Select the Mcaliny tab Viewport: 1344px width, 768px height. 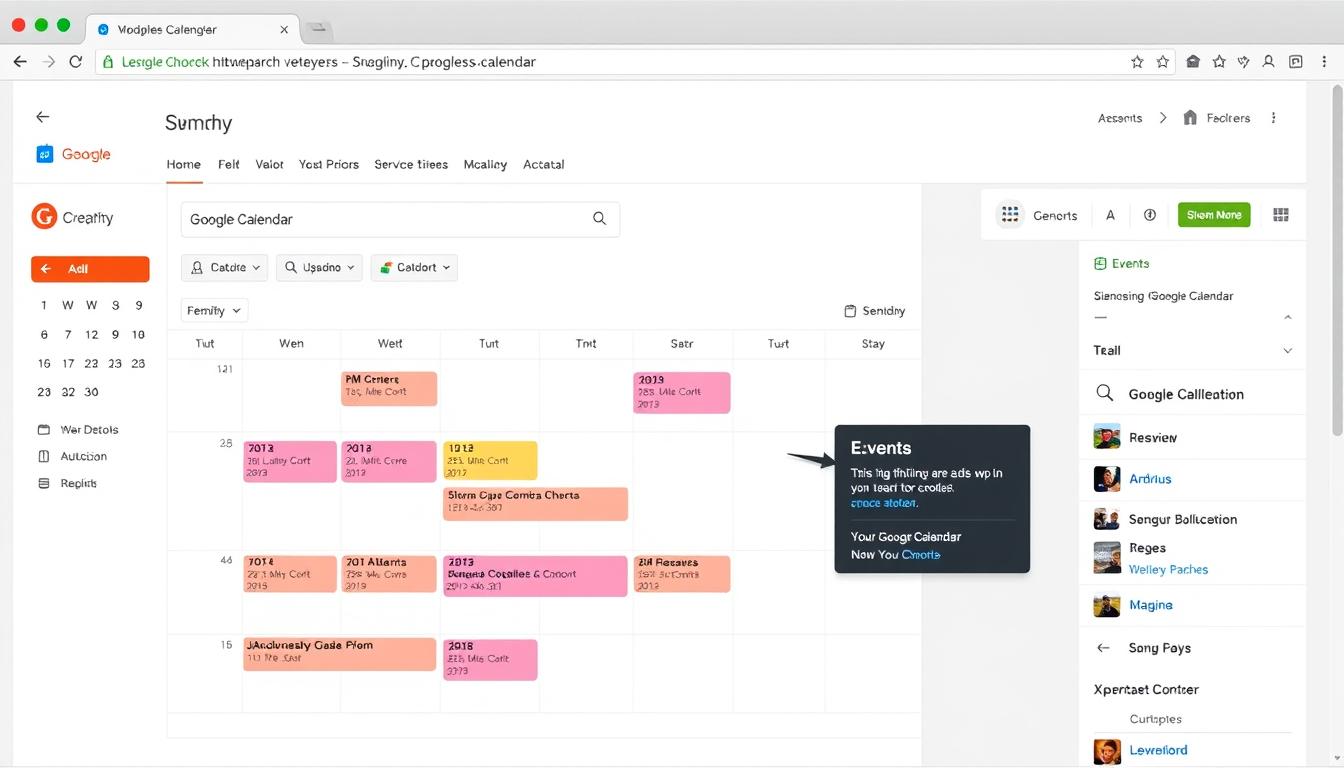(485, 164)
